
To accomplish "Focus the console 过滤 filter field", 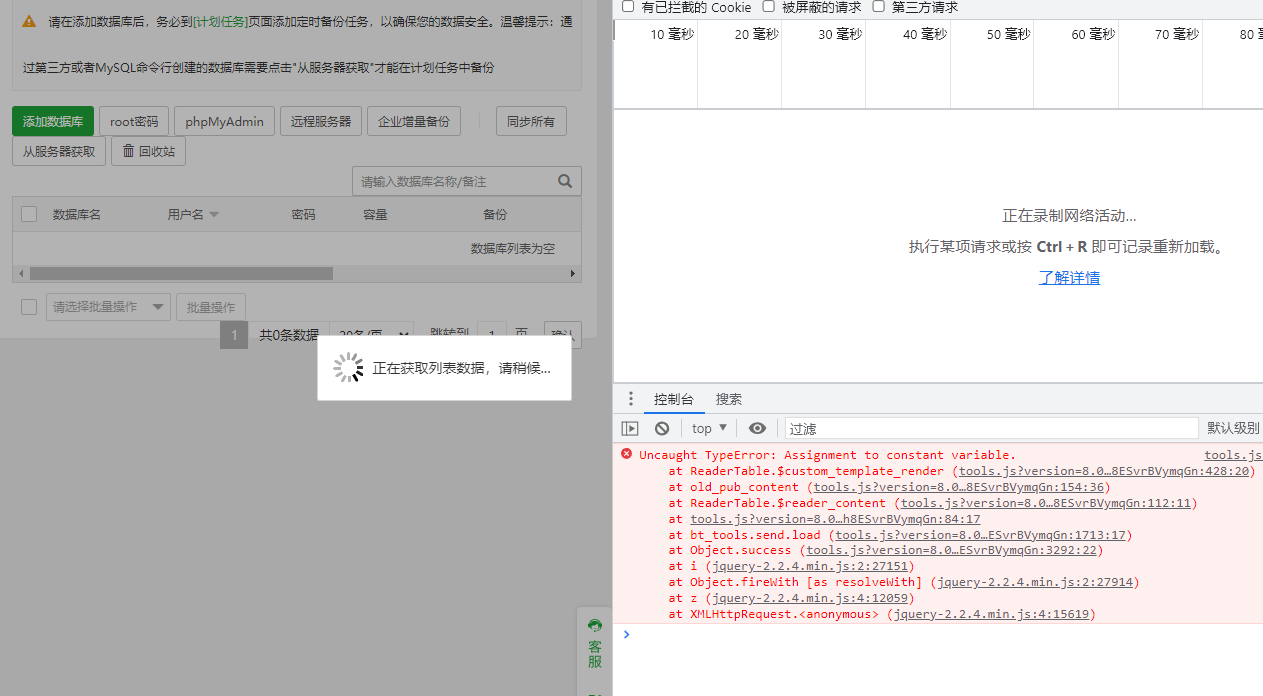I will 991,428.
